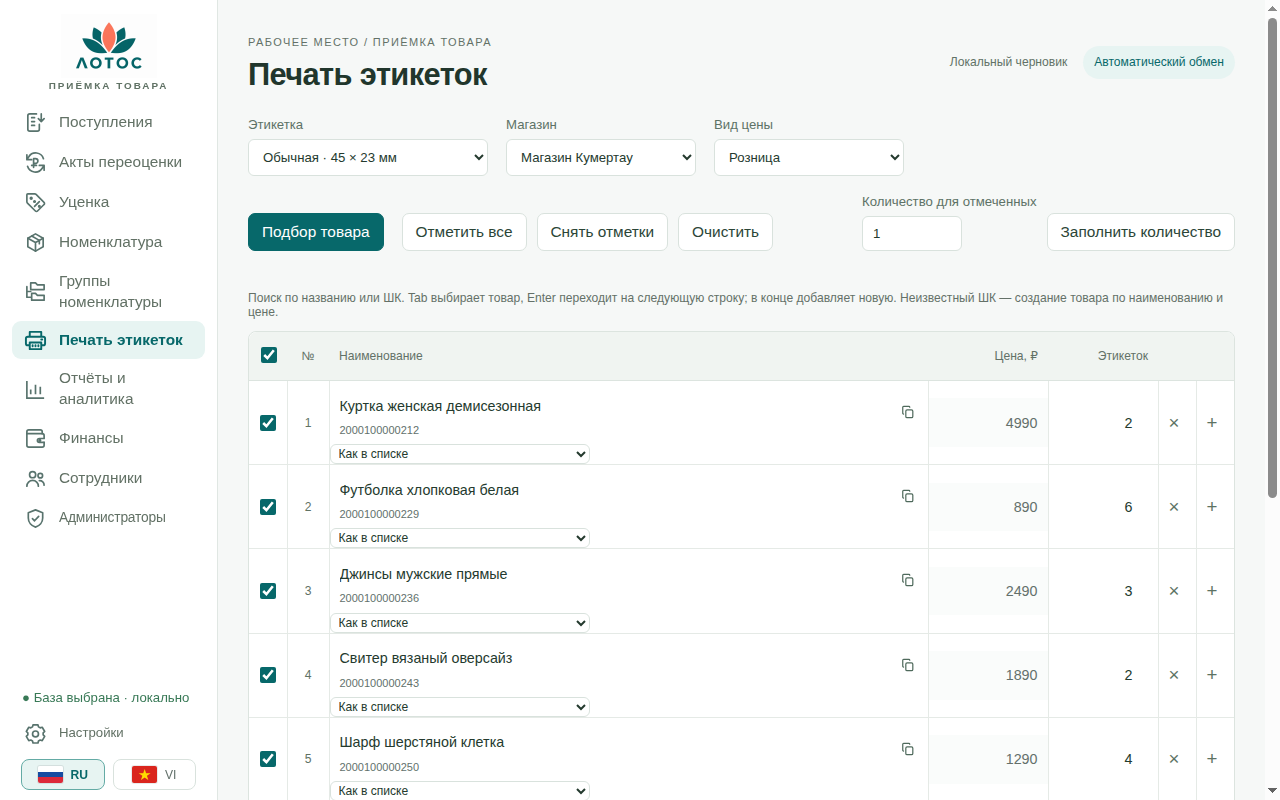Click the Акты переоценки icon

pyautogui.click(x=36, y=162)
